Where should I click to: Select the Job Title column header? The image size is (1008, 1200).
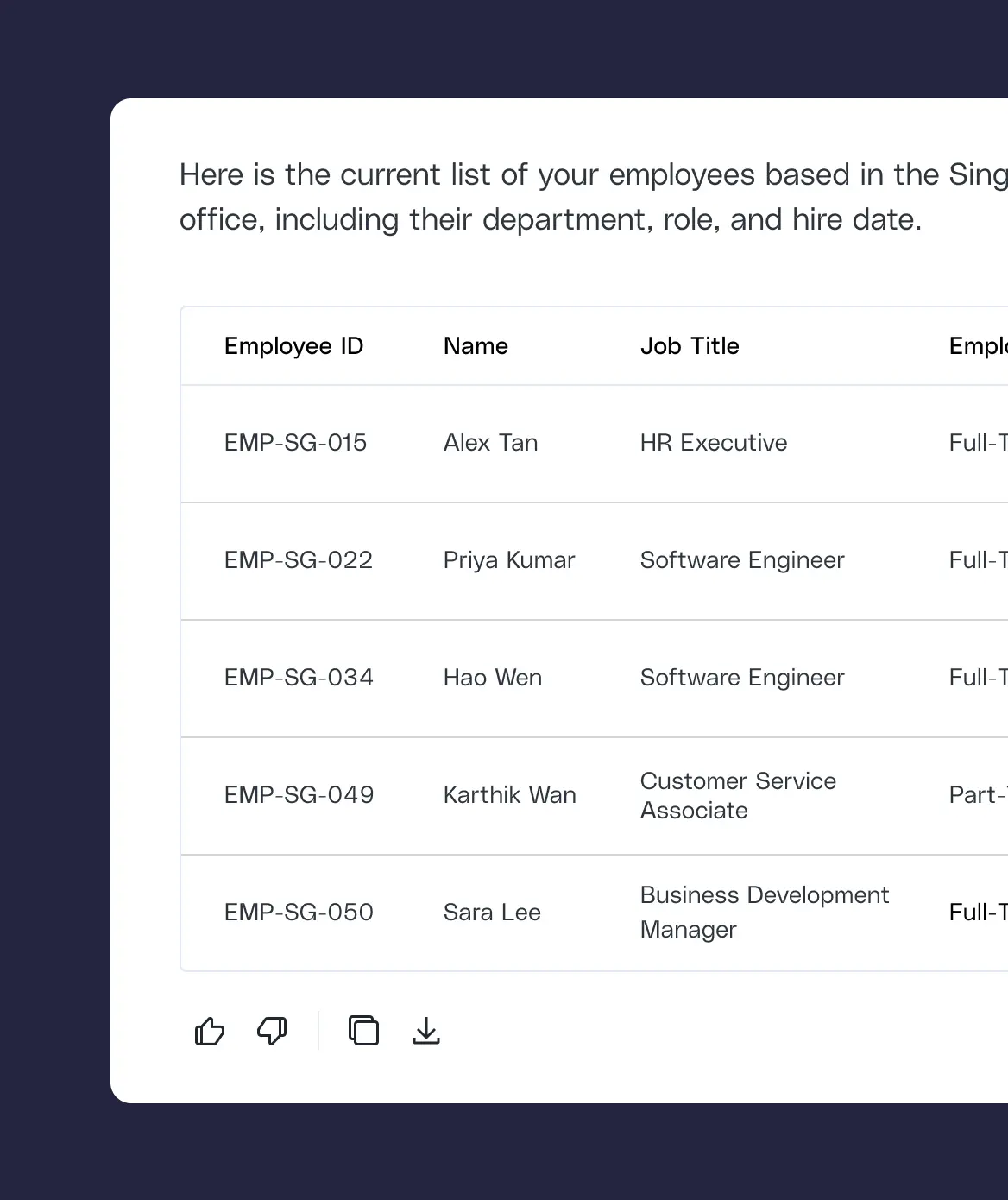click(x=690, y=346)
